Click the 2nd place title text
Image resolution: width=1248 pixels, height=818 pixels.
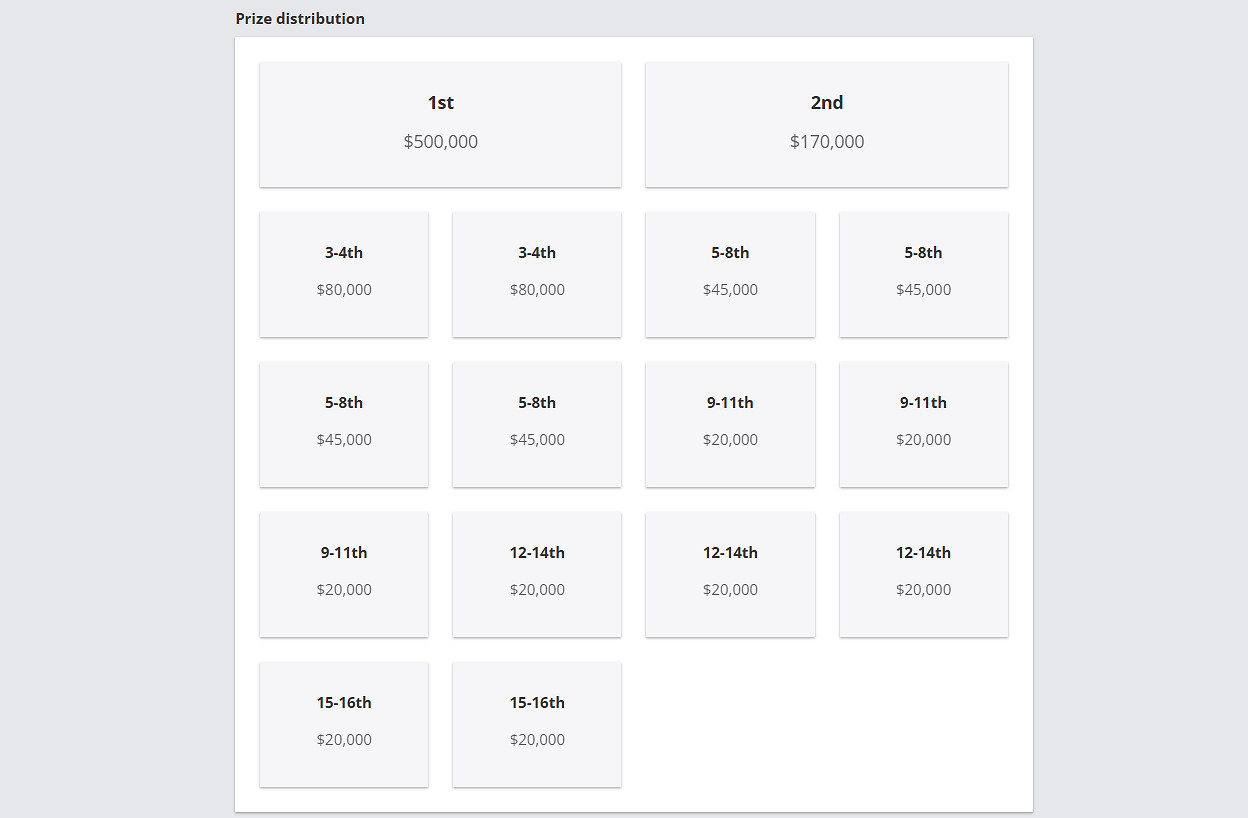pos(827,103)
